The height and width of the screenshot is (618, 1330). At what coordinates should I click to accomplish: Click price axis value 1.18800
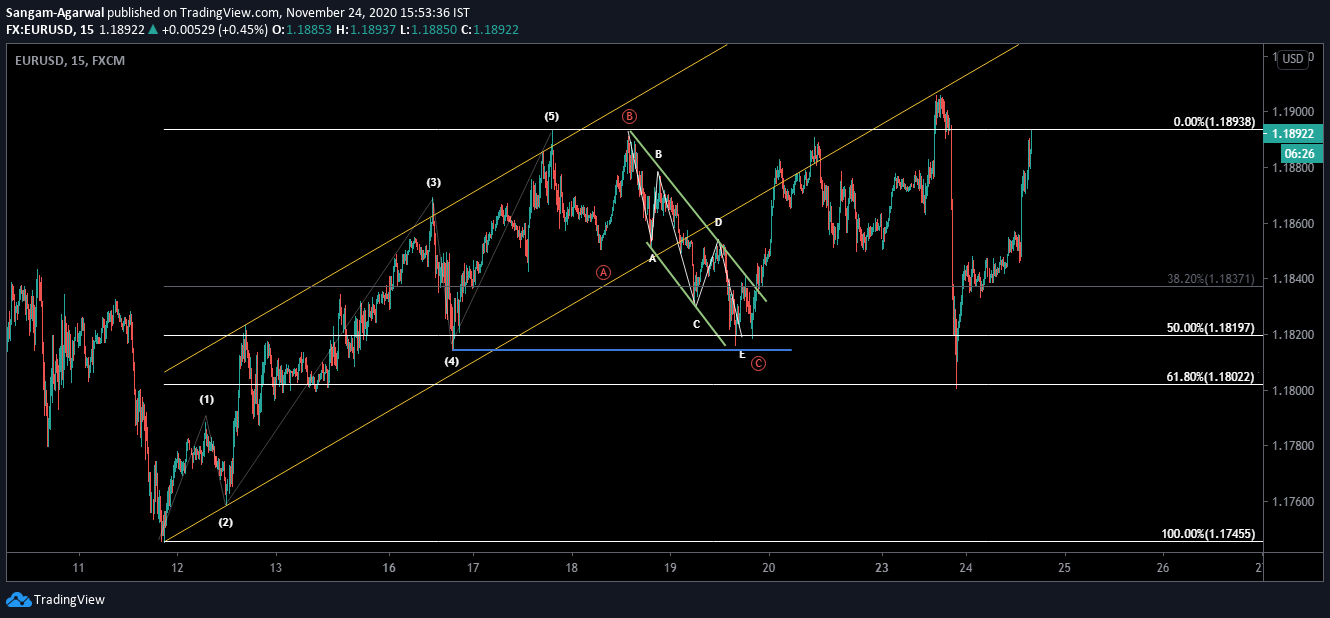click(x=1292, y=167)
